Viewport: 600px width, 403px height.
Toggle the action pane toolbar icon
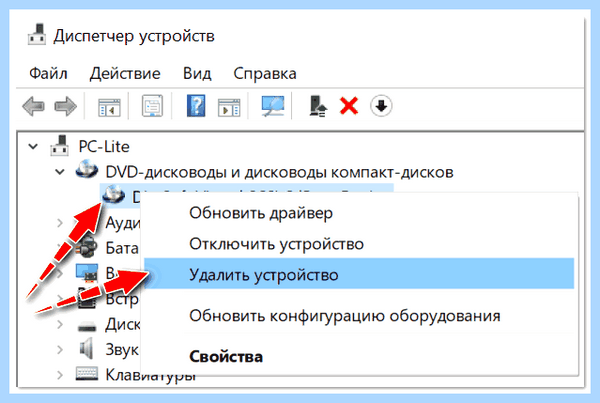229,107
